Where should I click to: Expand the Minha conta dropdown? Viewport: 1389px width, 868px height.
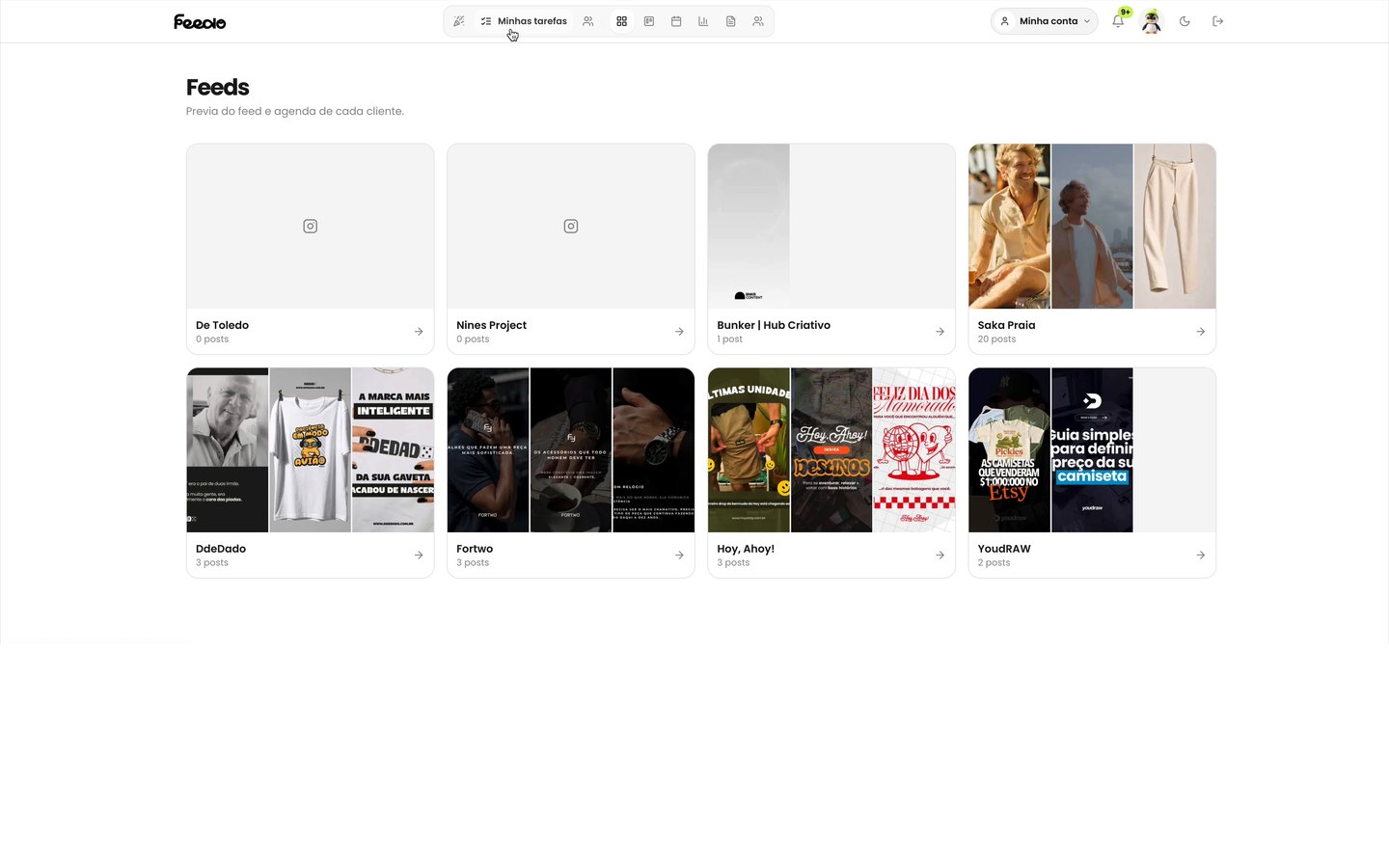(x=1045, y=21)
